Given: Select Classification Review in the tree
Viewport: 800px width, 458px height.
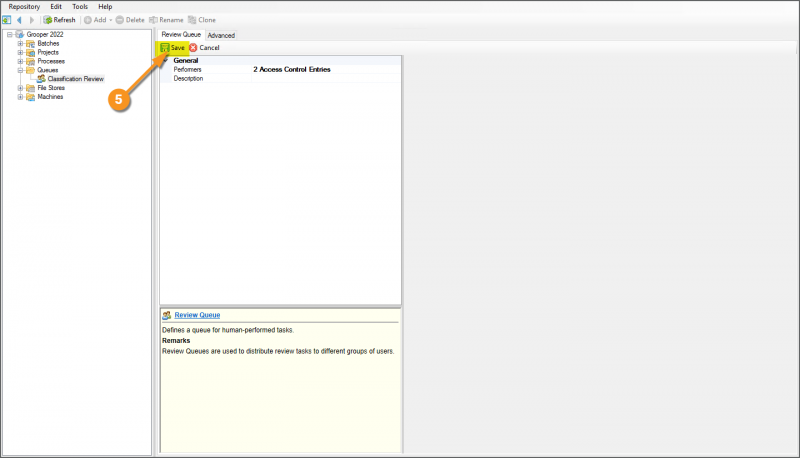Looking at the screenshot, I should (x=76, y=79).
